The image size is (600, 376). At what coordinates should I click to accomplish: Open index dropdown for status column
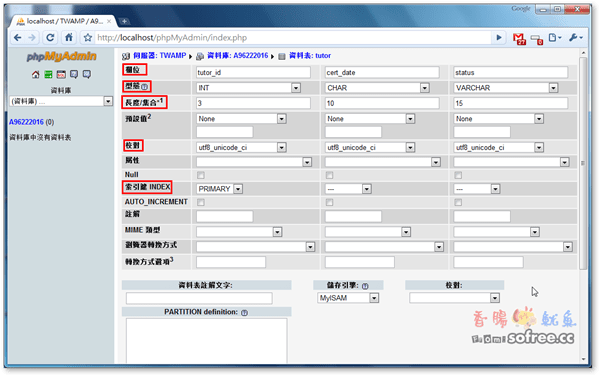pyautogui.click(x=477, y=189)
